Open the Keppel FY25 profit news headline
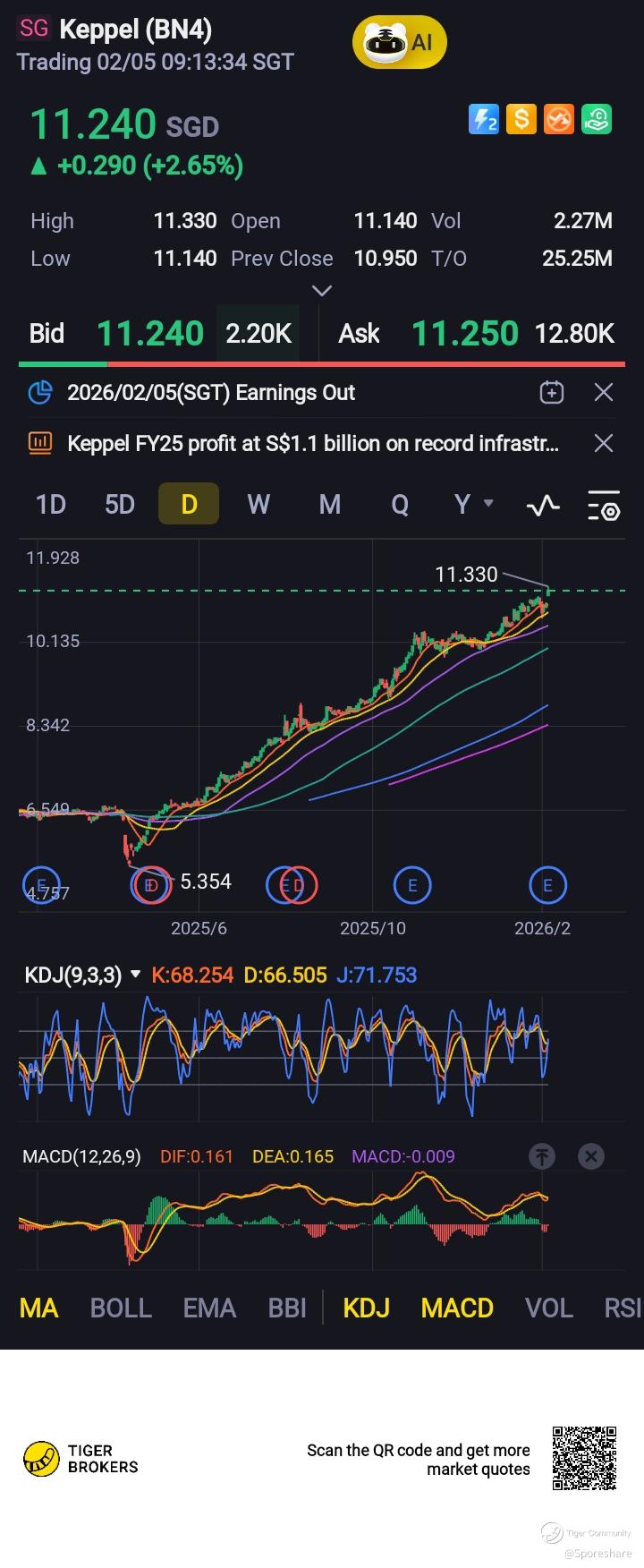Image resolution: width=644 pixels, height=1568 pixels. coord(313,443)
